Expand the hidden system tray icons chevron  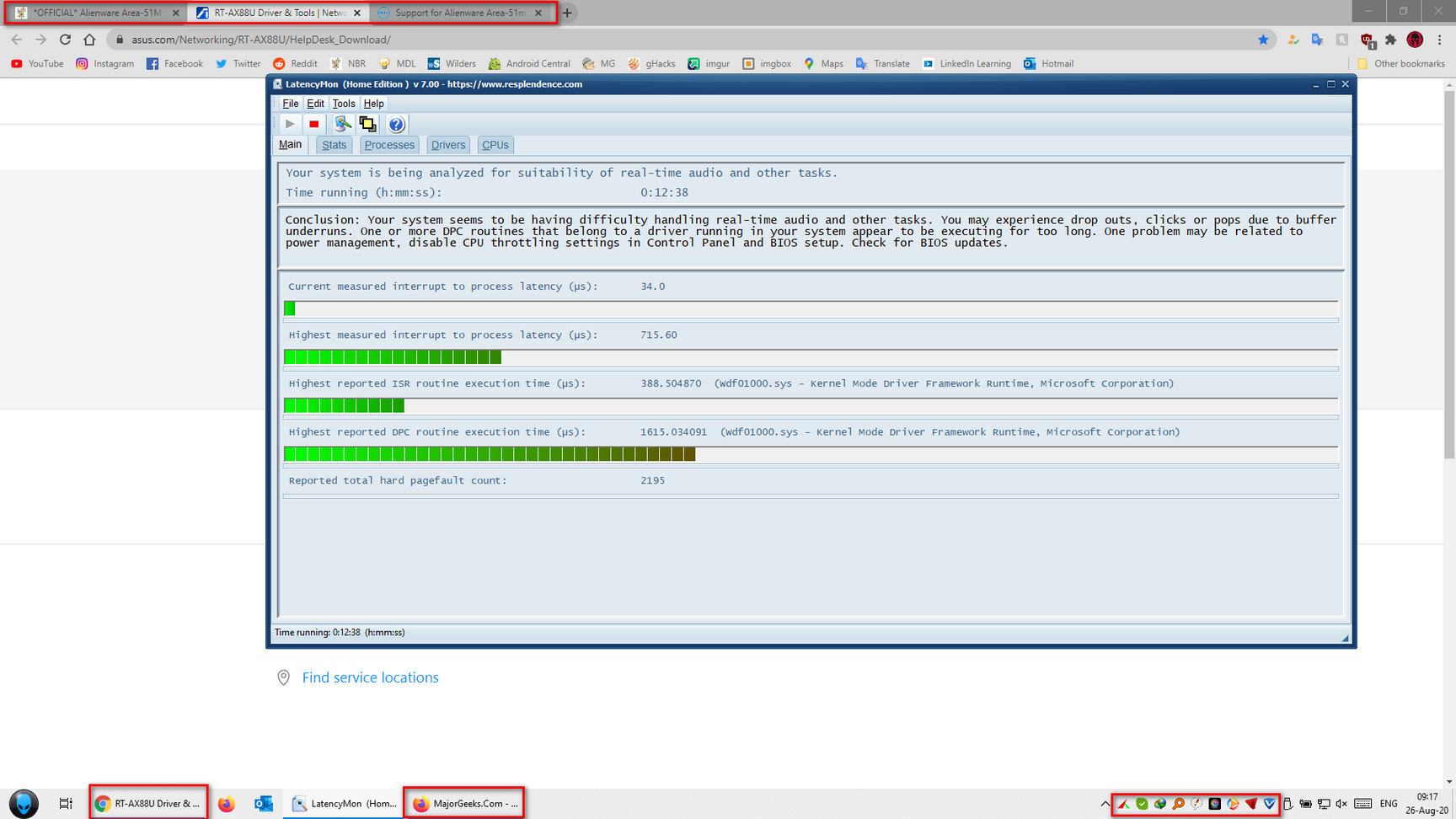(x=1105, y=804)
